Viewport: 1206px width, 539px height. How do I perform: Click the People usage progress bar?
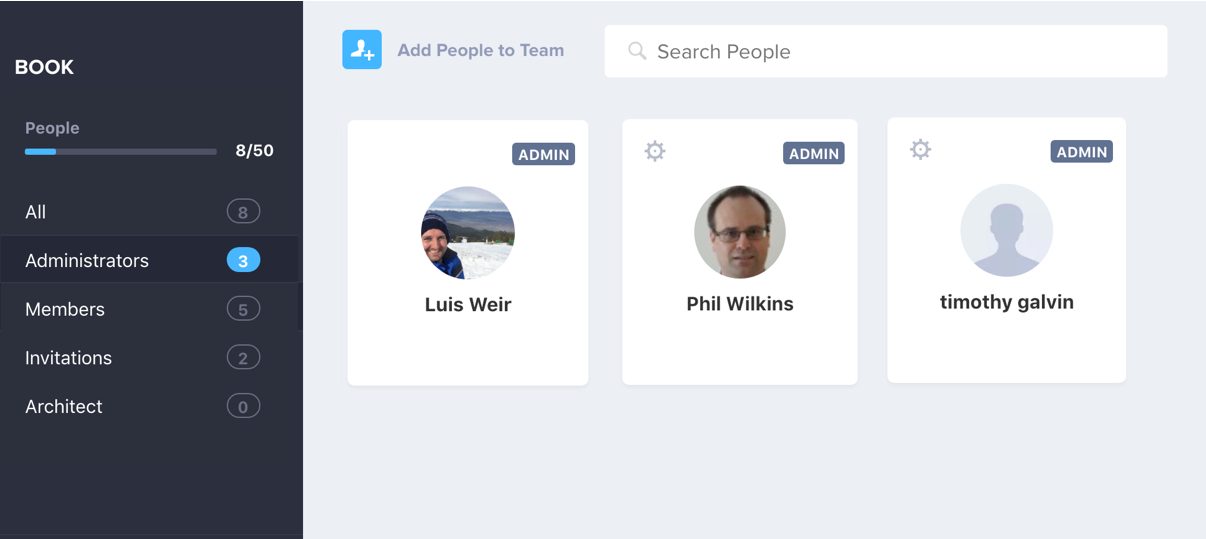tap(121, 152)
